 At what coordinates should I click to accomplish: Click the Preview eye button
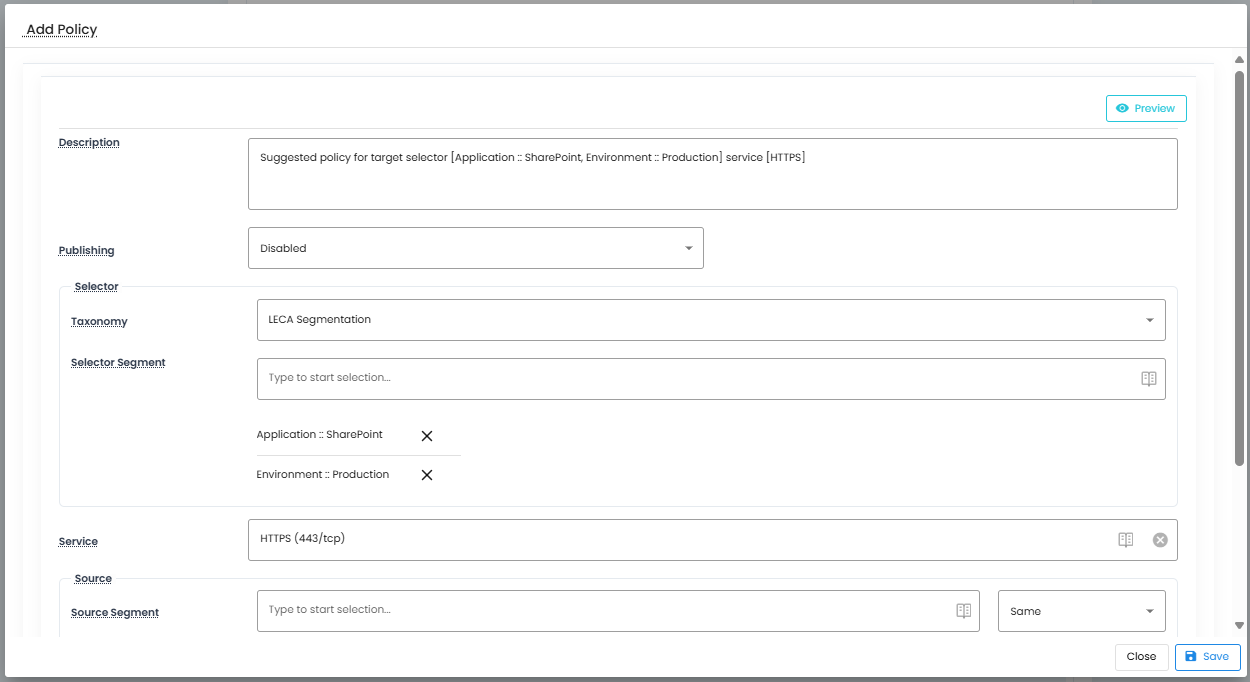point(1146,108)
